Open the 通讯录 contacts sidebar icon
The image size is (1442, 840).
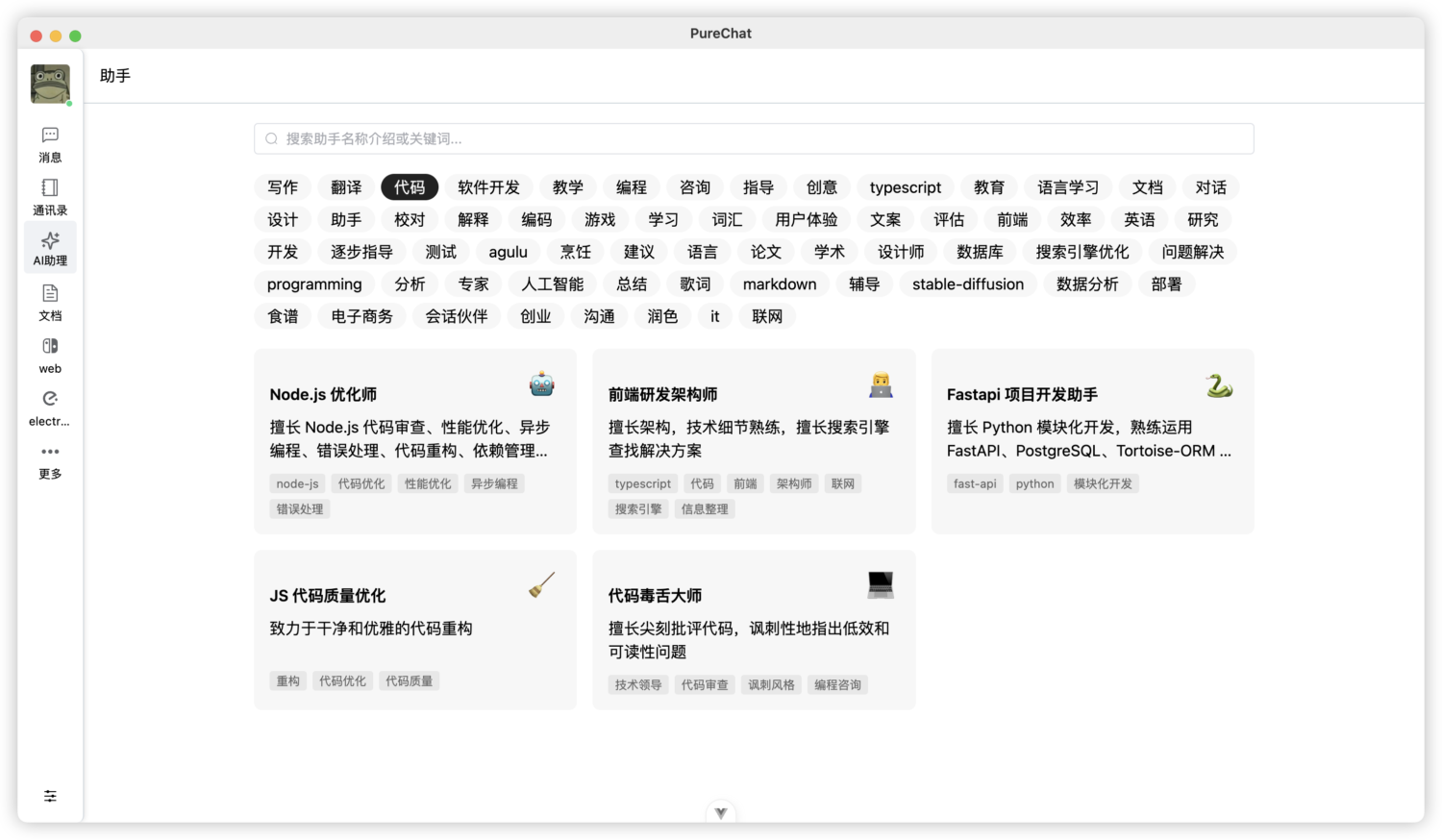50,197
